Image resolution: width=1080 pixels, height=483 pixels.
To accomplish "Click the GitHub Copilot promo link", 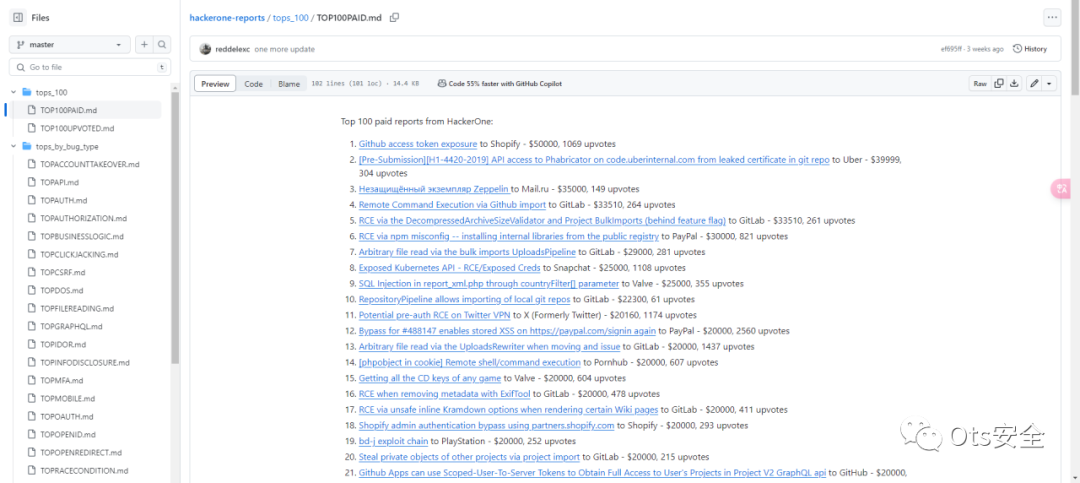I will [499, 84].
